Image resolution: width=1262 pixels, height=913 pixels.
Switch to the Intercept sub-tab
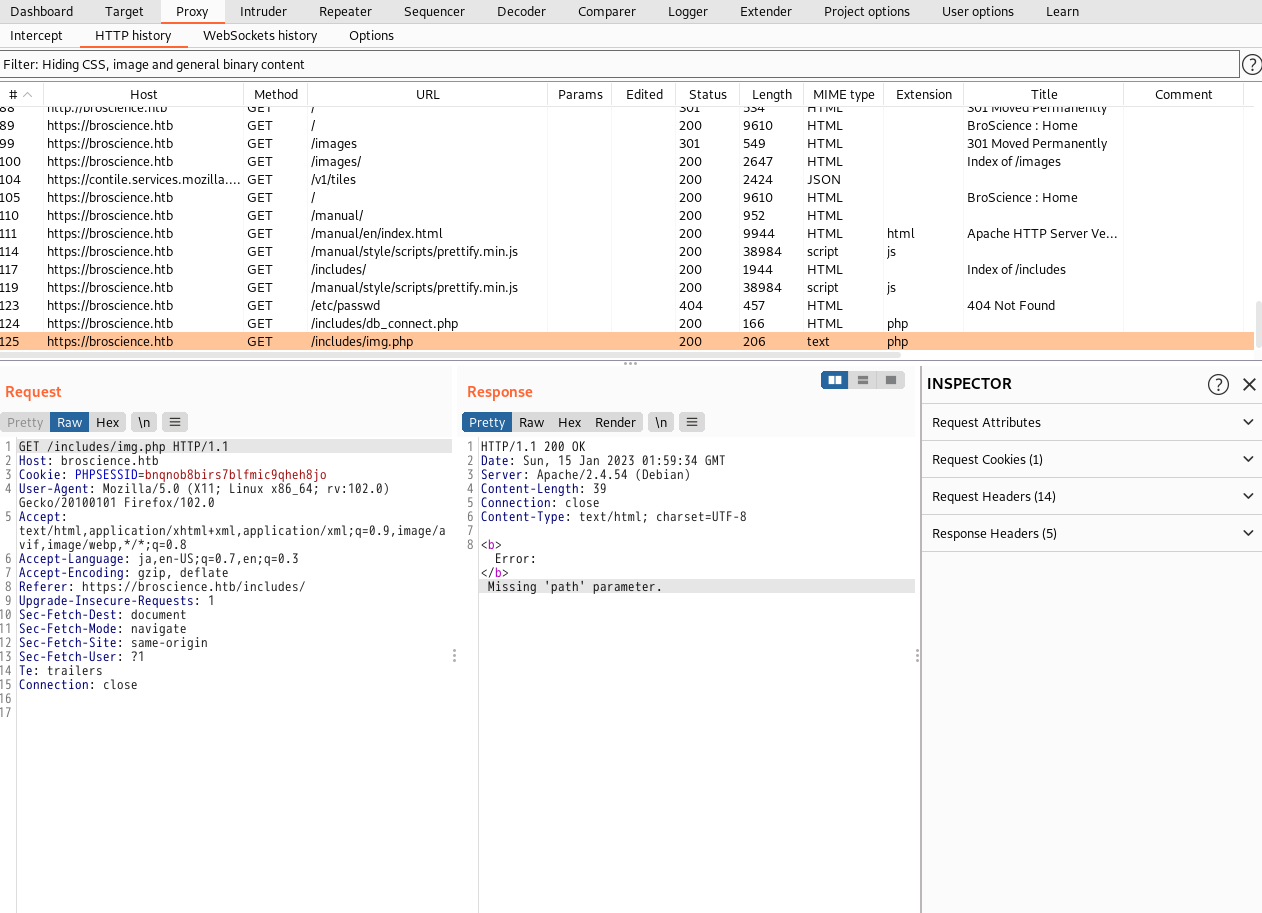pyautogui.click(x=36, y=35)
